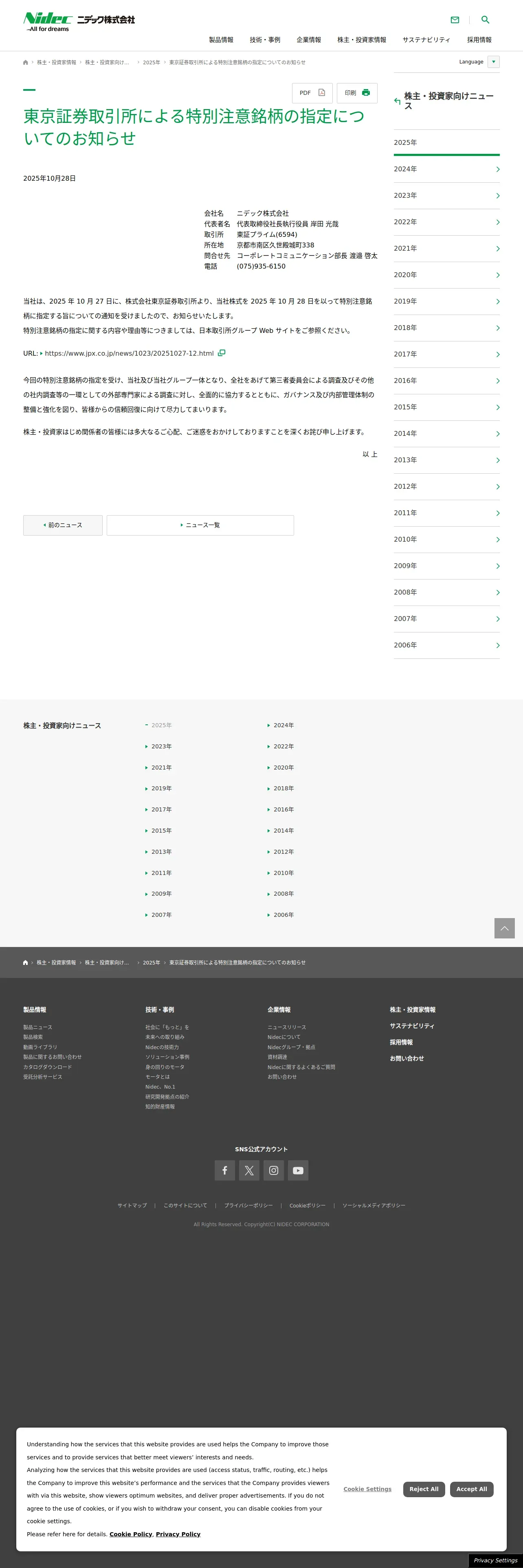The image size is (523, 1568).
Task: Expand 2024年 in sidebar
Action: pyautogui.click(x=447, y=169)
